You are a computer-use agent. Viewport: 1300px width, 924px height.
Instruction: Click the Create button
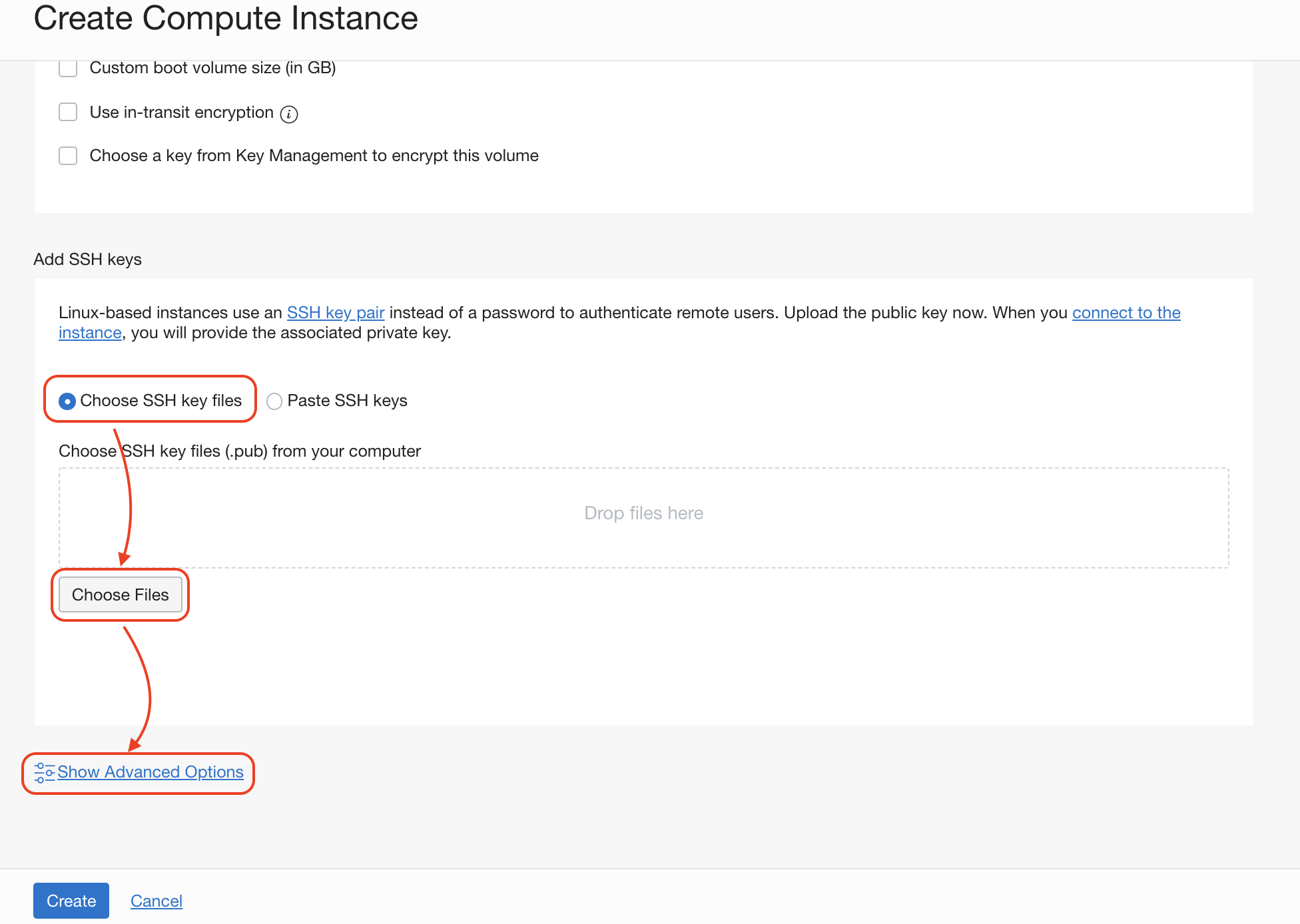coord(71,901)
